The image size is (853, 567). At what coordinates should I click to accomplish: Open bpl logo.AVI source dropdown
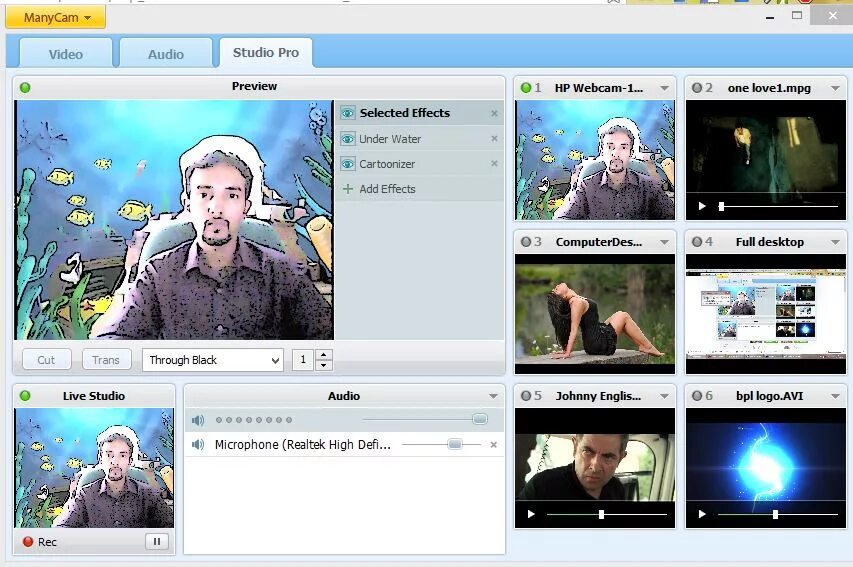point(835,396)
